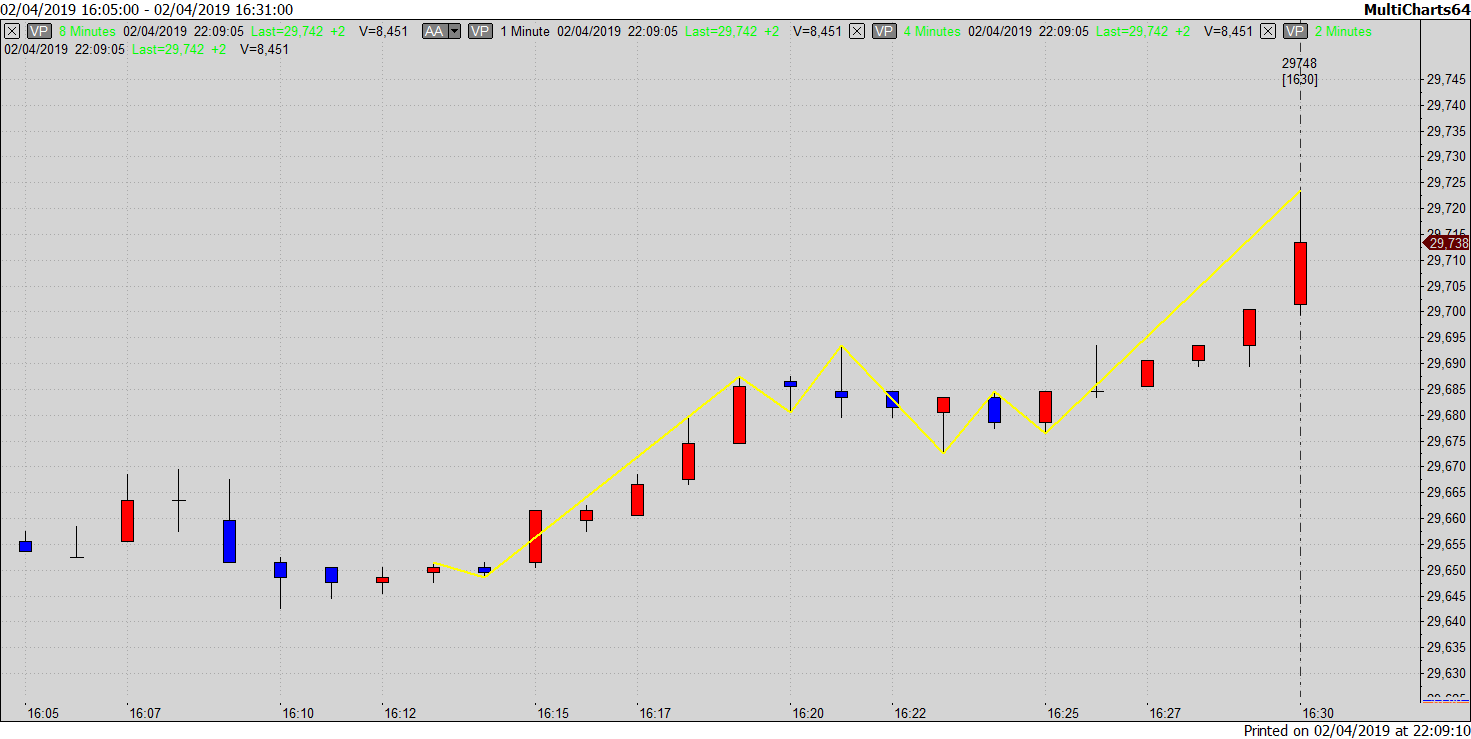Click the VP button next to 2 Minutes
Image resolution: width=1471 pixels, height=739 pixels.
(x=1295, y=31)
